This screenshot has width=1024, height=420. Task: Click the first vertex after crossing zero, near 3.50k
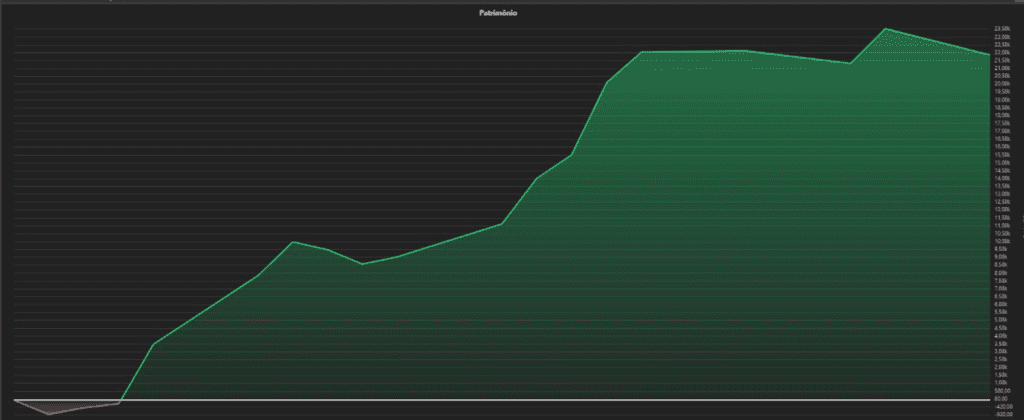click(x=153, y=344)
